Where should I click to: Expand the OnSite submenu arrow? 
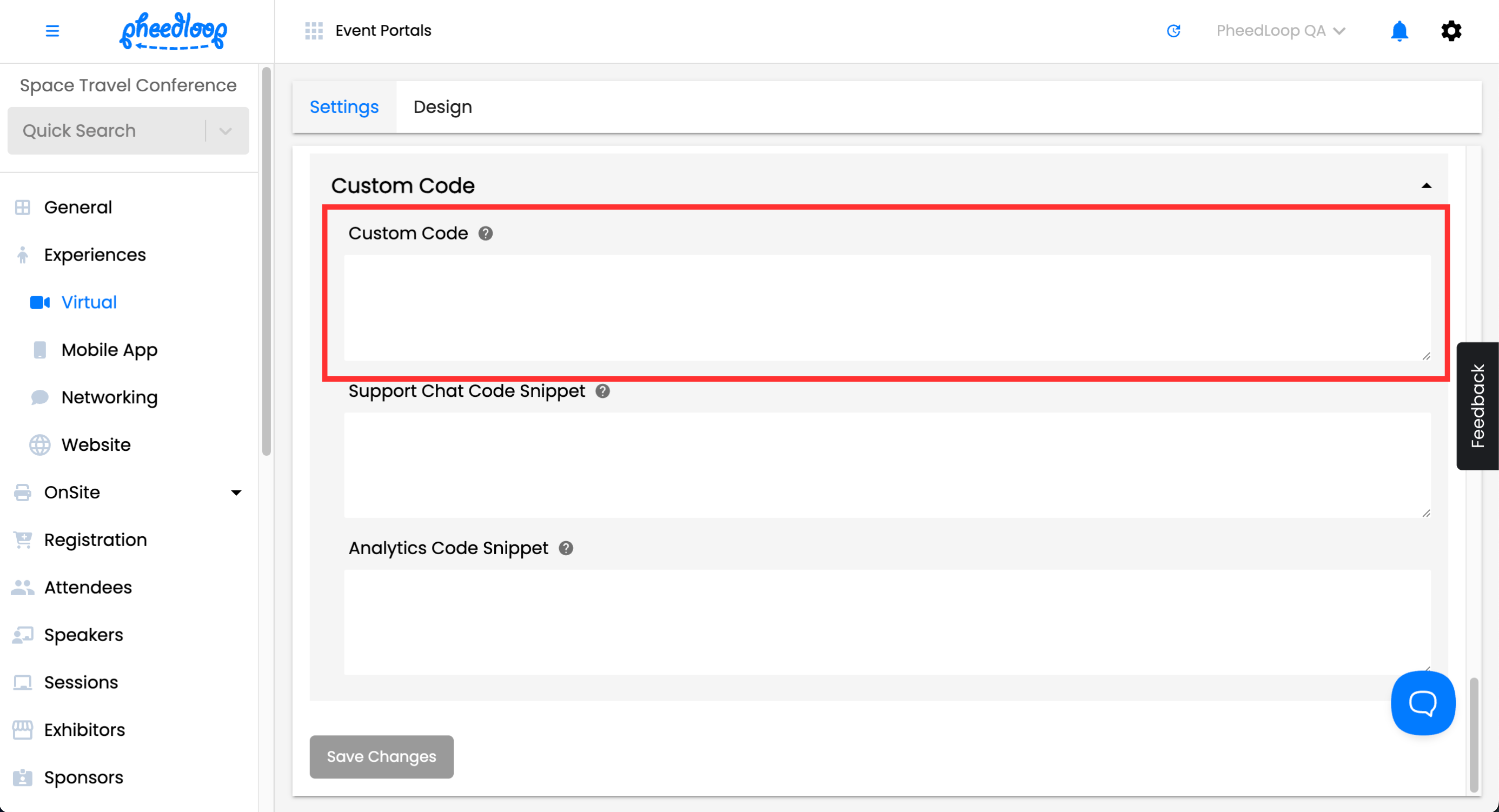(236, 493)
